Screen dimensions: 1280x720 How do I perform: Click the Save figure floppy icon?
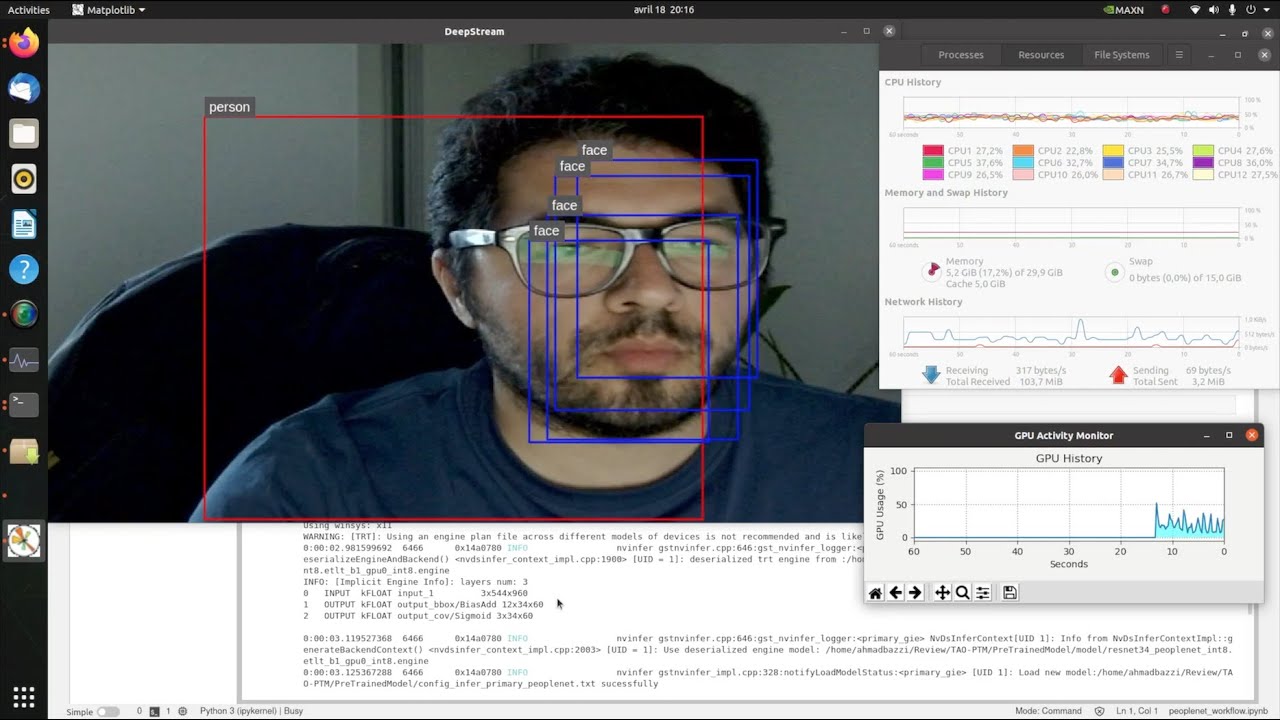click(x=1010, y=593)
